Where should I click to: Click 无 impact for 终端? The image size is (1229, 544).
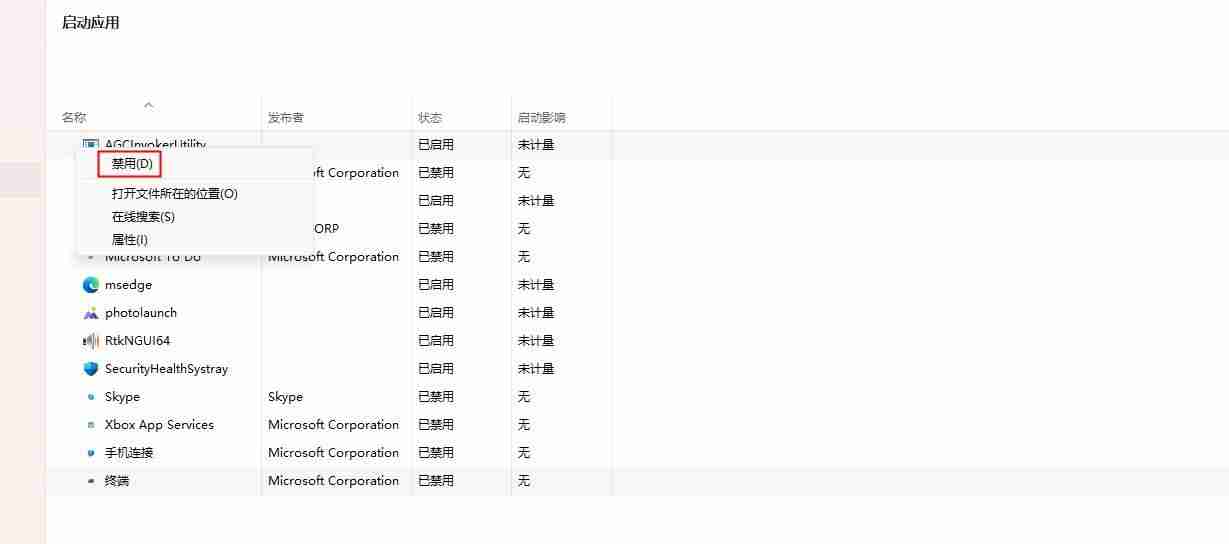coord(524,481)
